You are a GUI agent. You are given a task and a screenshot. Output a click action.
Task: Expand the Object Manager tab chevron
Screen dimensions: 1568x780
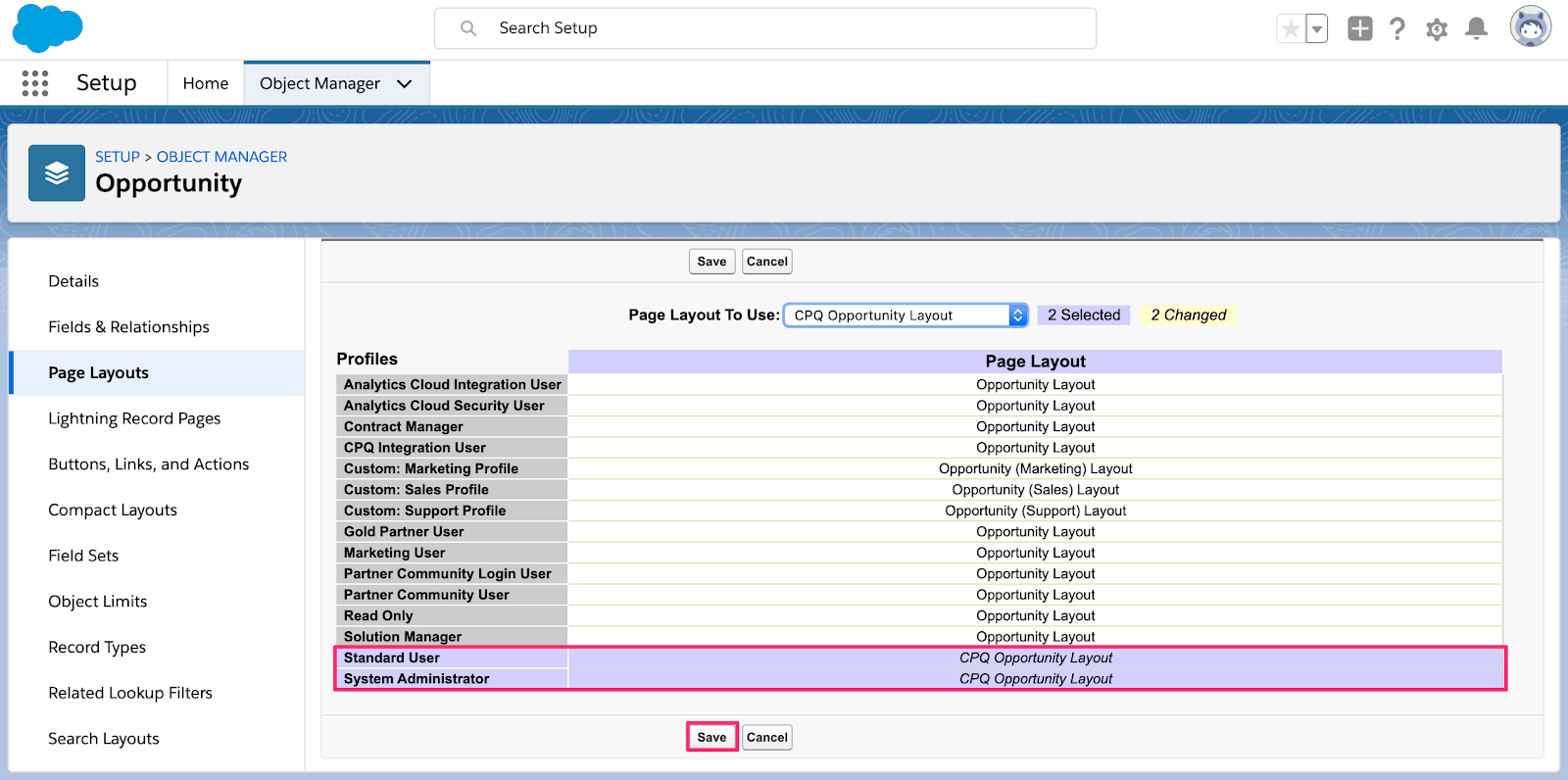coord(404,84)
